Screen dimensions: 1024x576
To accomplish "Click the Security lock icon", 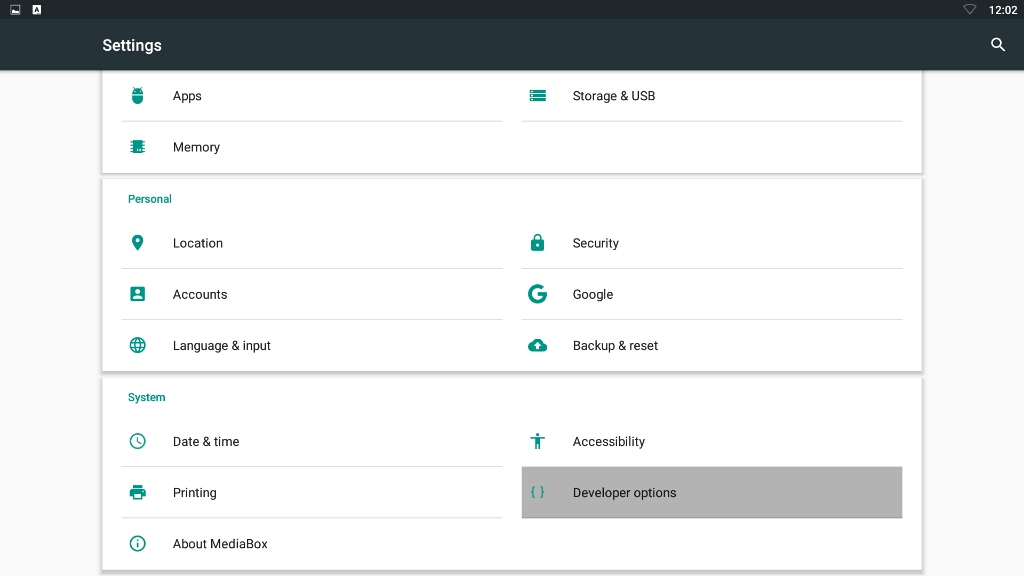I will [x=538, y=243].
